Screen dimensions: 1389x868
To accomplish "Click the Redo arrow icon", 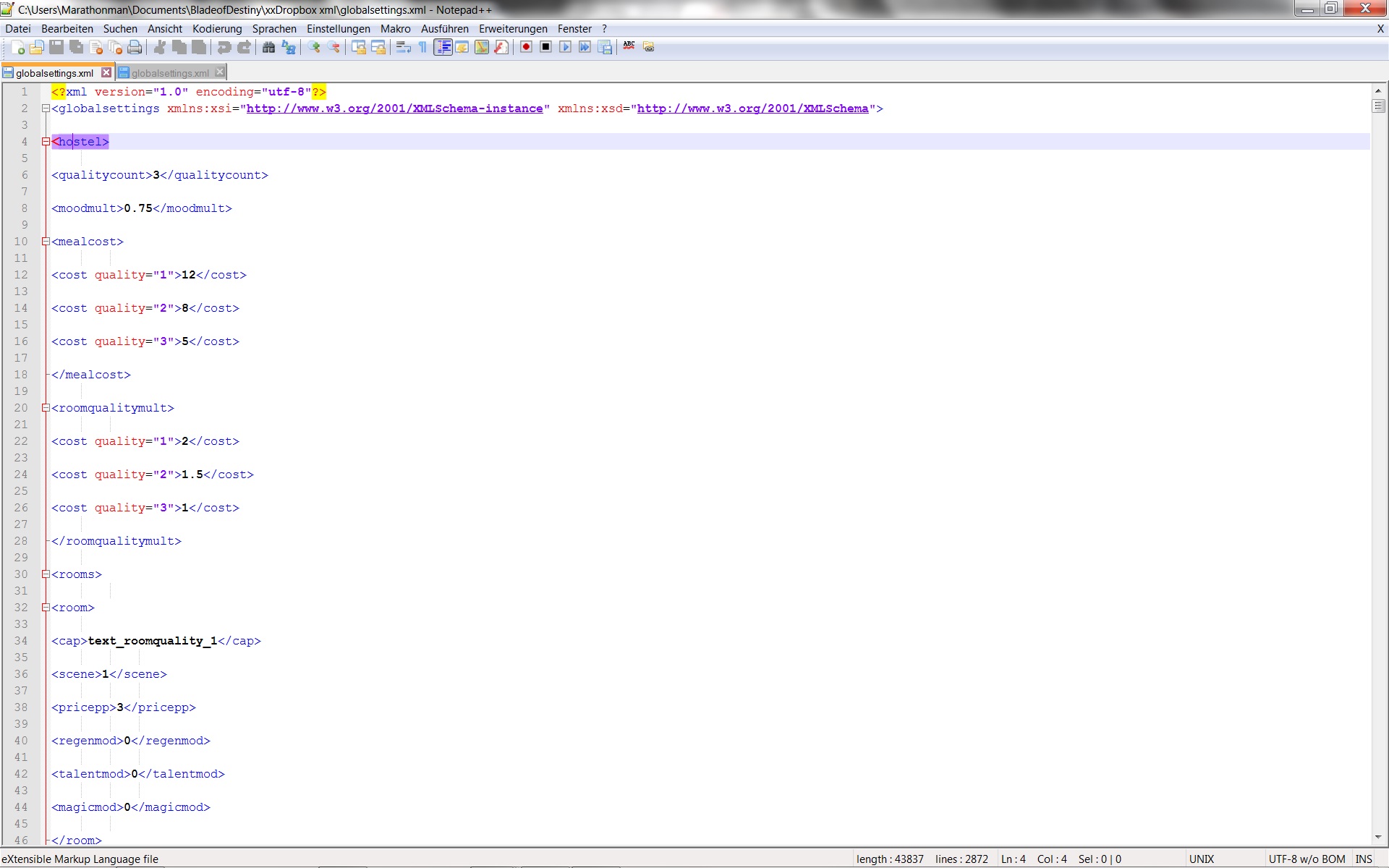I will pyautogui.click(x=244, y=48).
